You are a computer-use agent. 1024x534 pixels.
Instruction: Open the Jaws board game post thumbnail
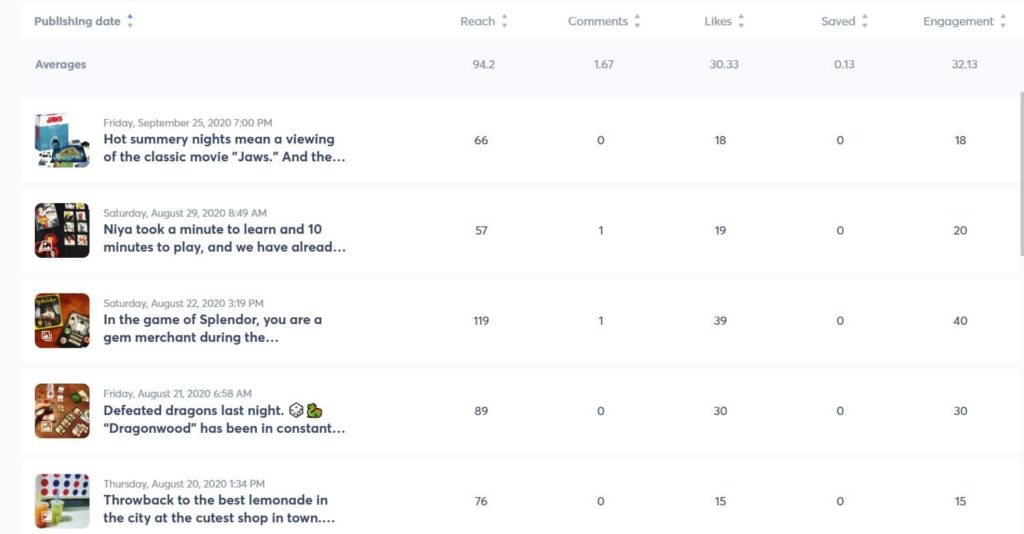(62, 140)
